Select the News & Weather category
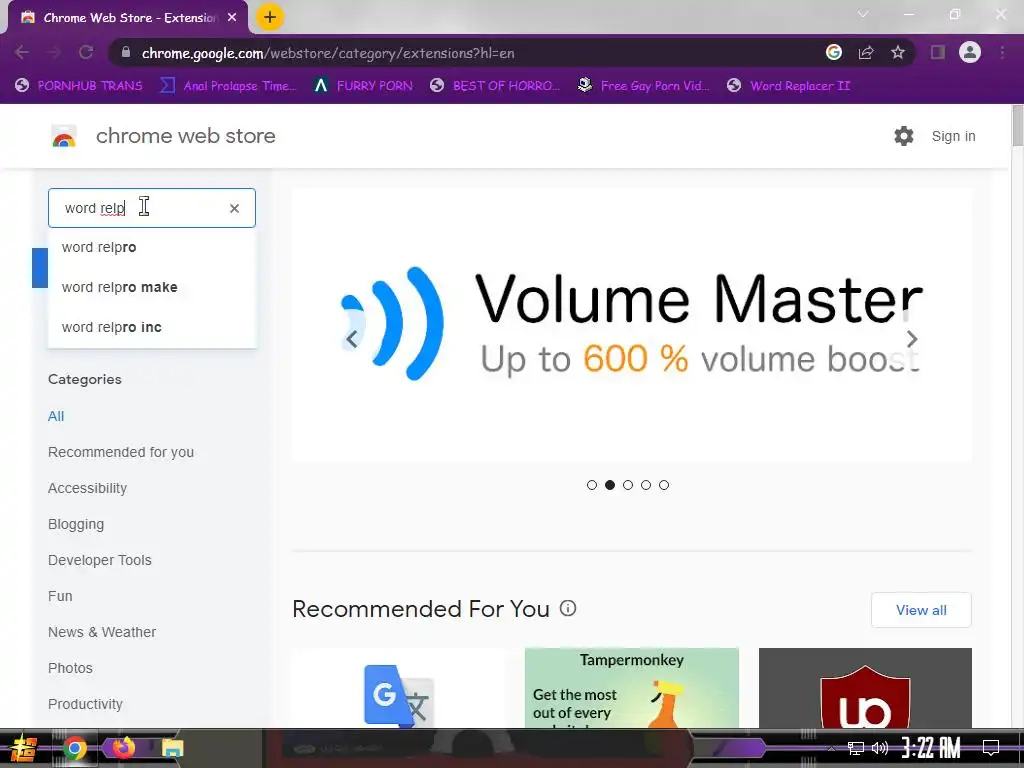The height and width of the screenshot is (768, 1024). pos(102,632)
